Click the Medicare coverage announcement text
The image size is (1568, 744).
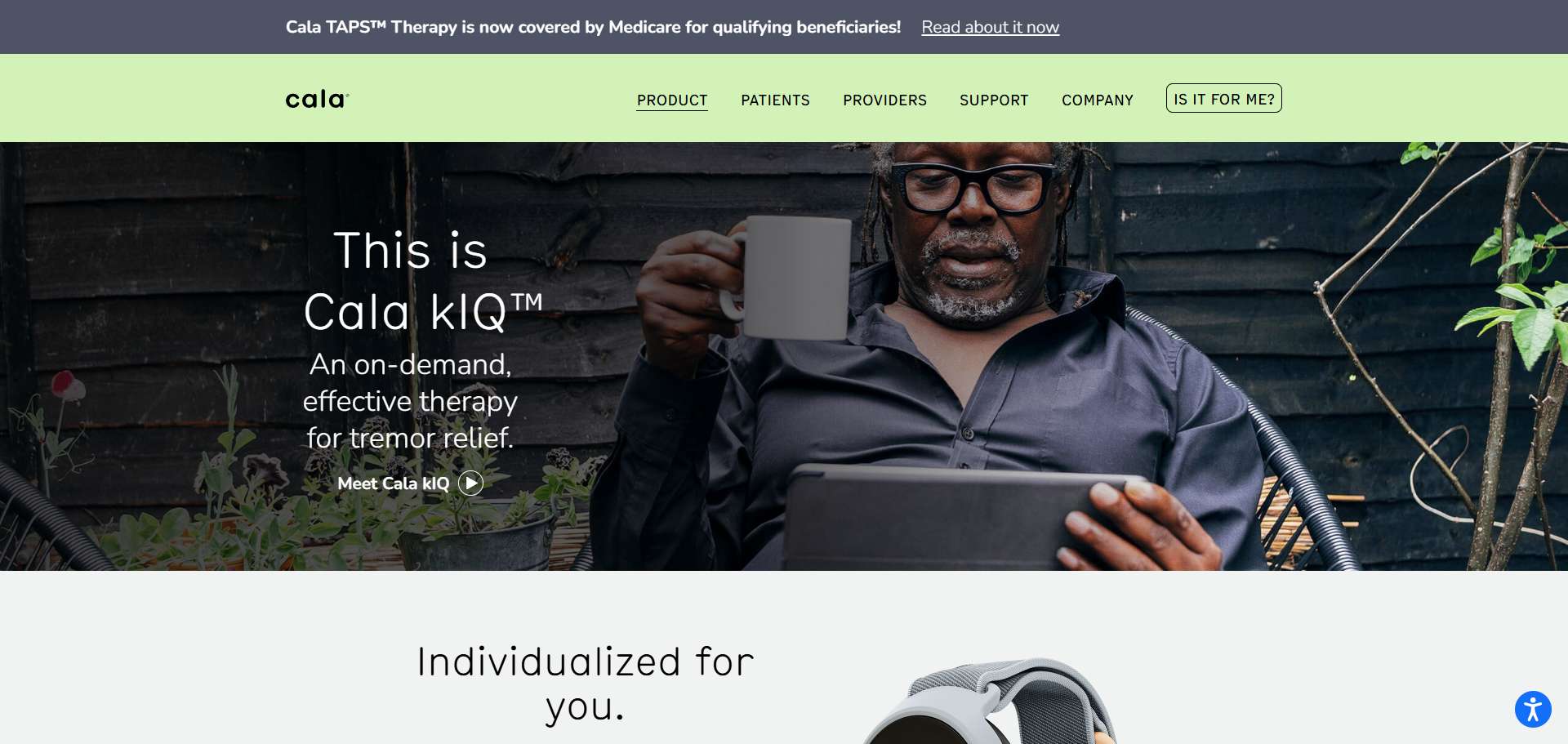click(593, 27)
